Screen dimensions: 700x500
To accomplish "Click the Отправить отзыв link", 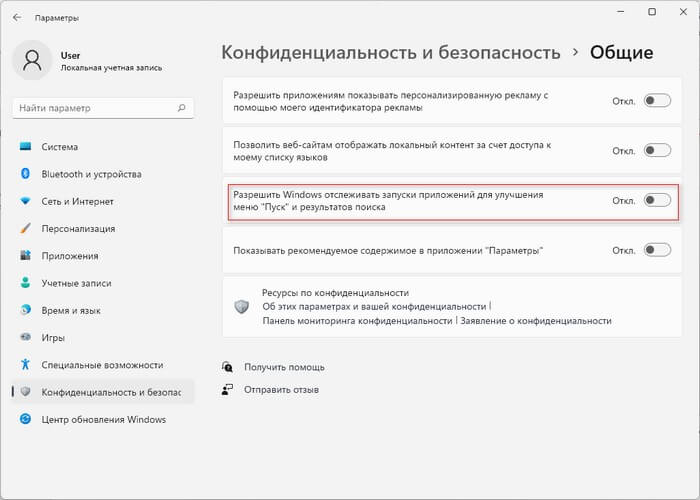I will pyautogui.click(x=281, y=390).
